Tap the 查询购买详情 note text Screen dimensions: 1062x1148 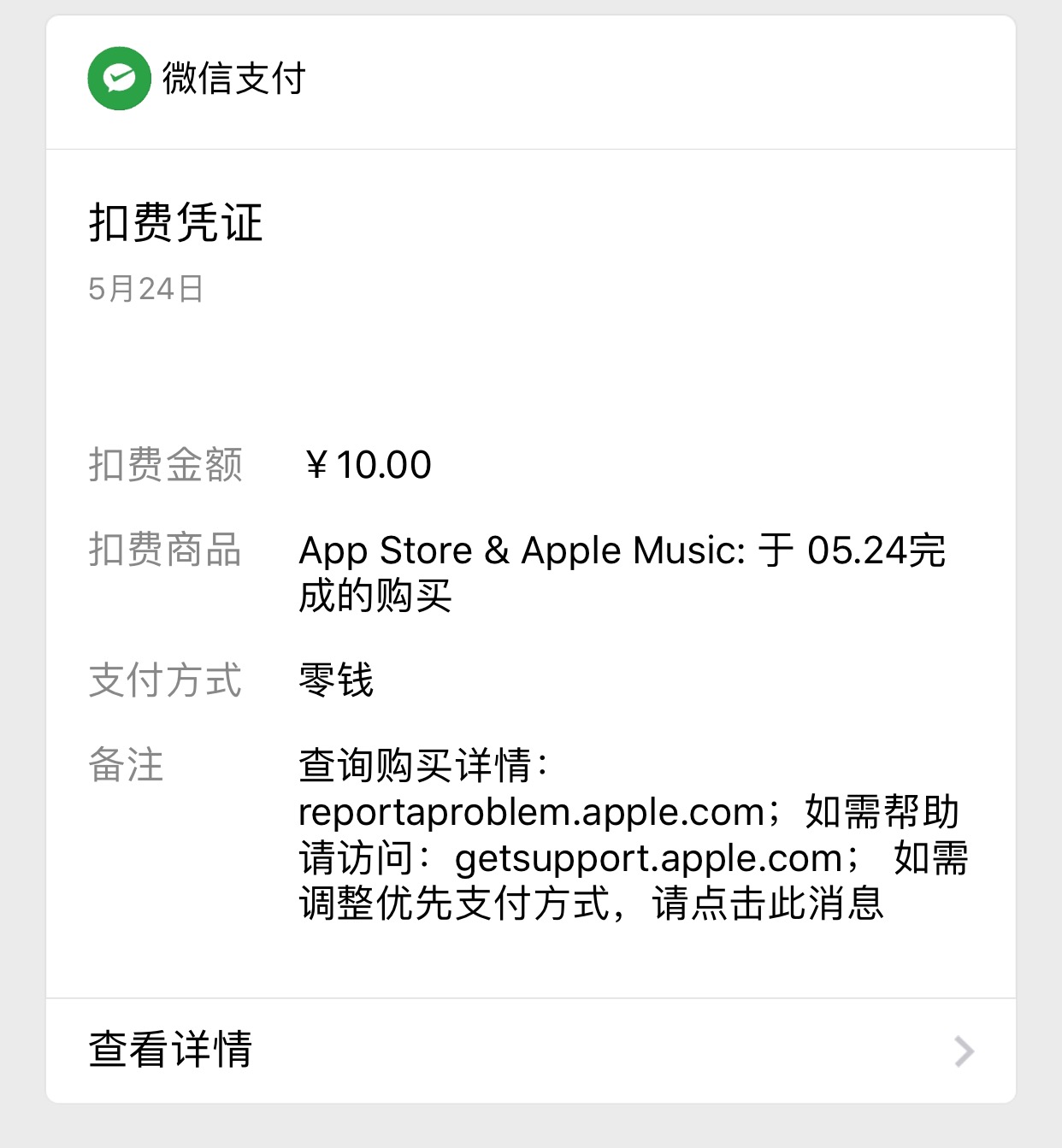415,765
